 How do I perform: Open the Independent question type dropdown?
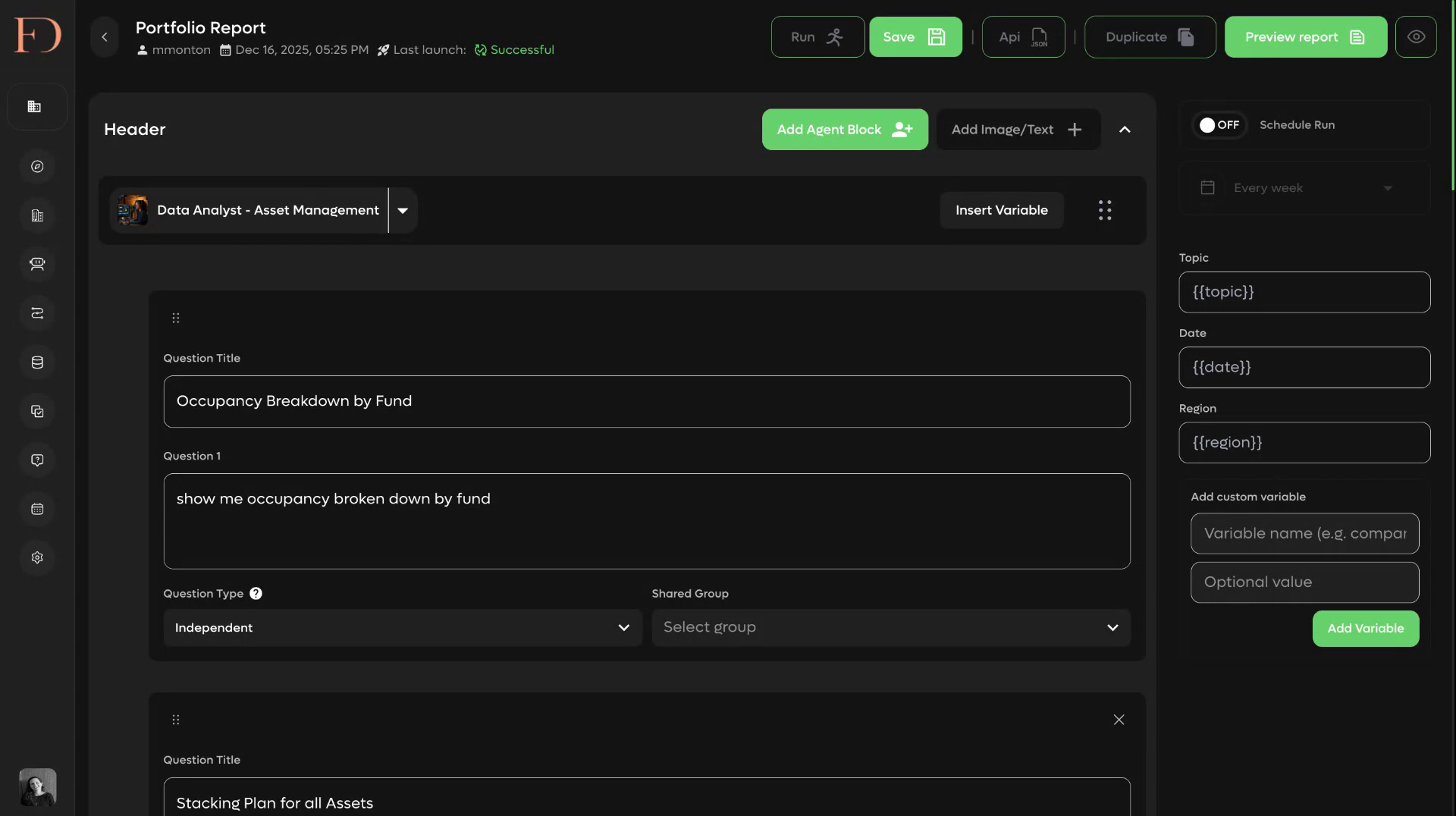tap(402, 628)
